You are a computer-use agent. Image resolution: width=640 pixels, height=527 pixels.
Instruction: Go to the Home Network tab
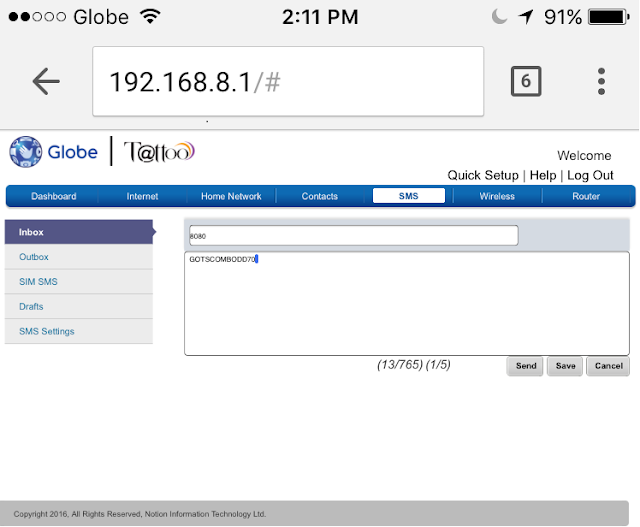(x=231, y=196)
